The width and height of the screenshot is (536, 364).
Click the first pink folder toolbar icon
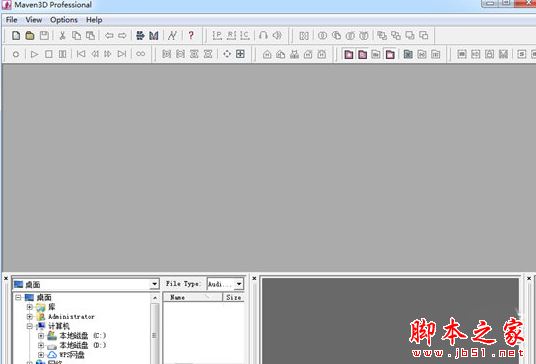point(349,54)
